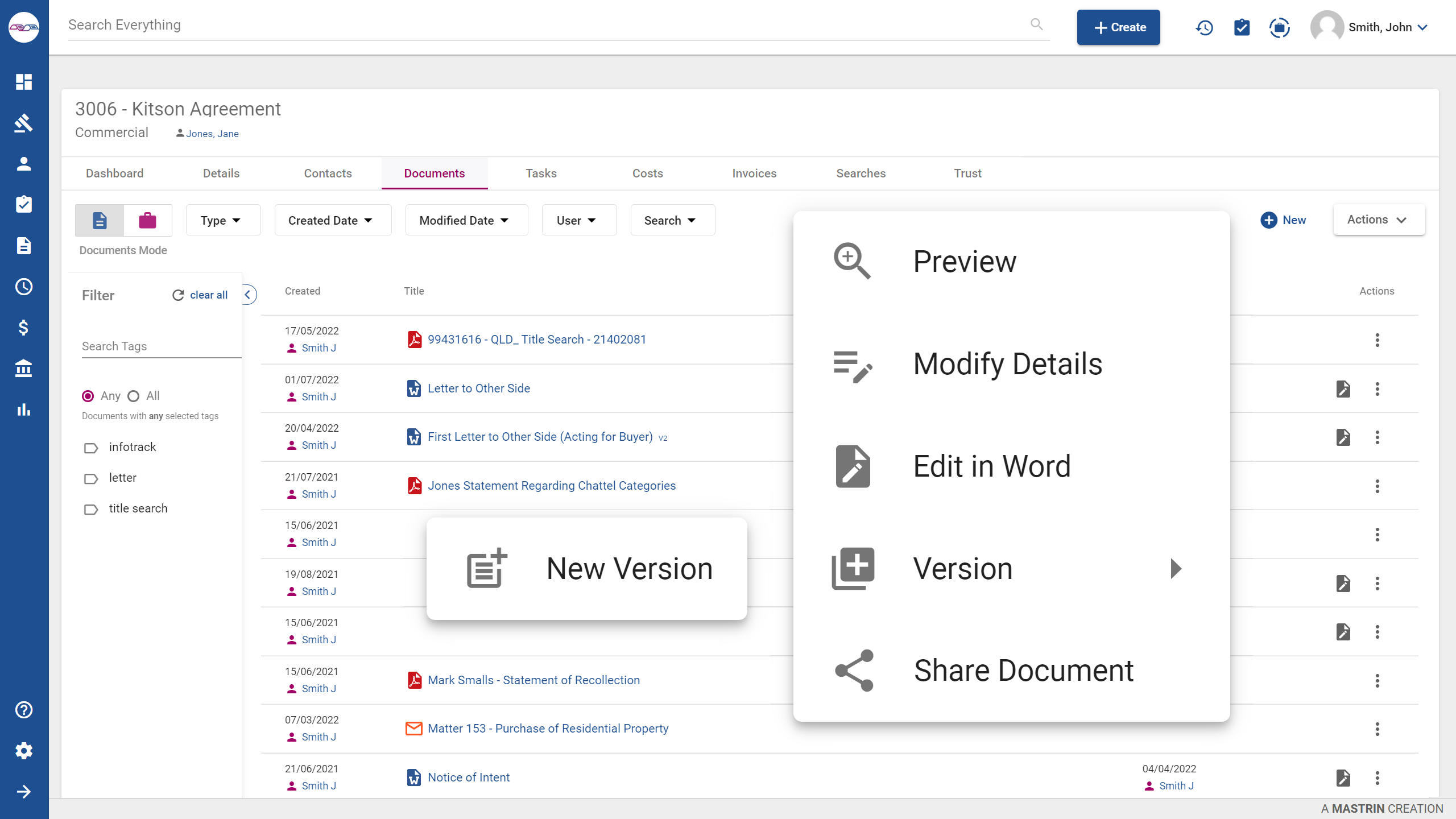Switch to briefcase view in Documents Mode
Screen dimensions: 1456x819
(x=147, y=220)
